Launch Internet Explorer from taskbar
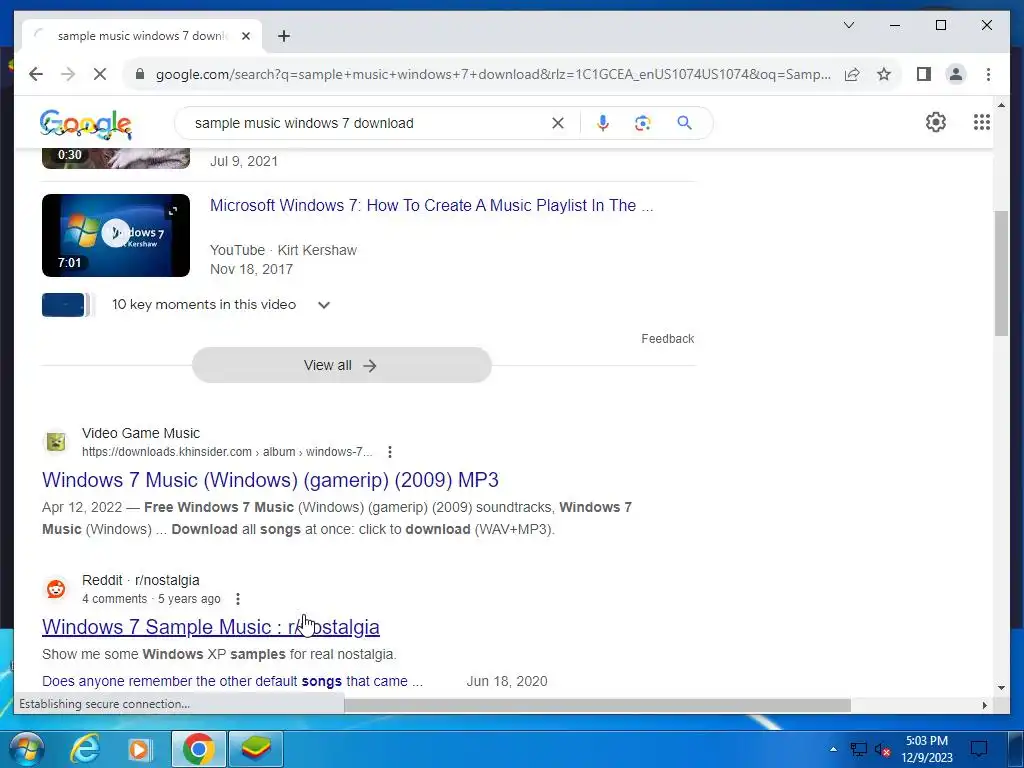Image resolution: width=1024 pixels, height=768 pixels. 85,749
